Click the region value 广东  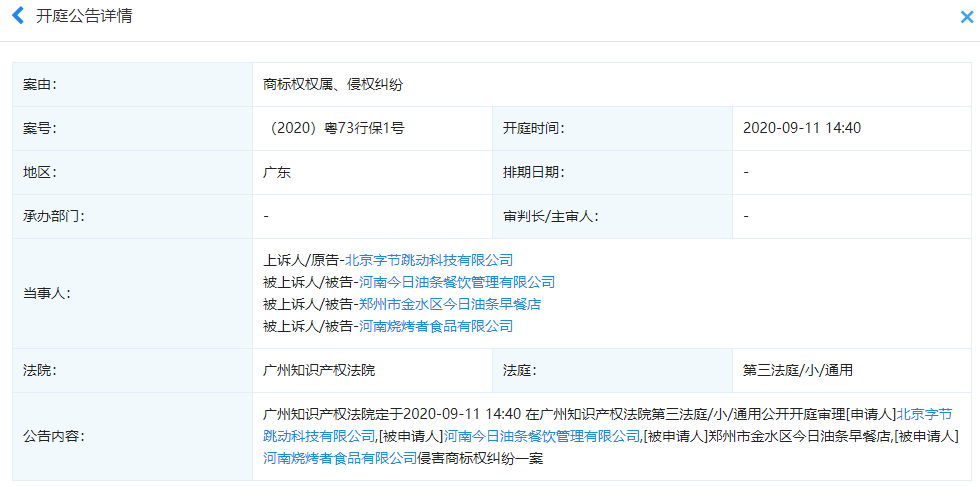click(x=277, y=172)
